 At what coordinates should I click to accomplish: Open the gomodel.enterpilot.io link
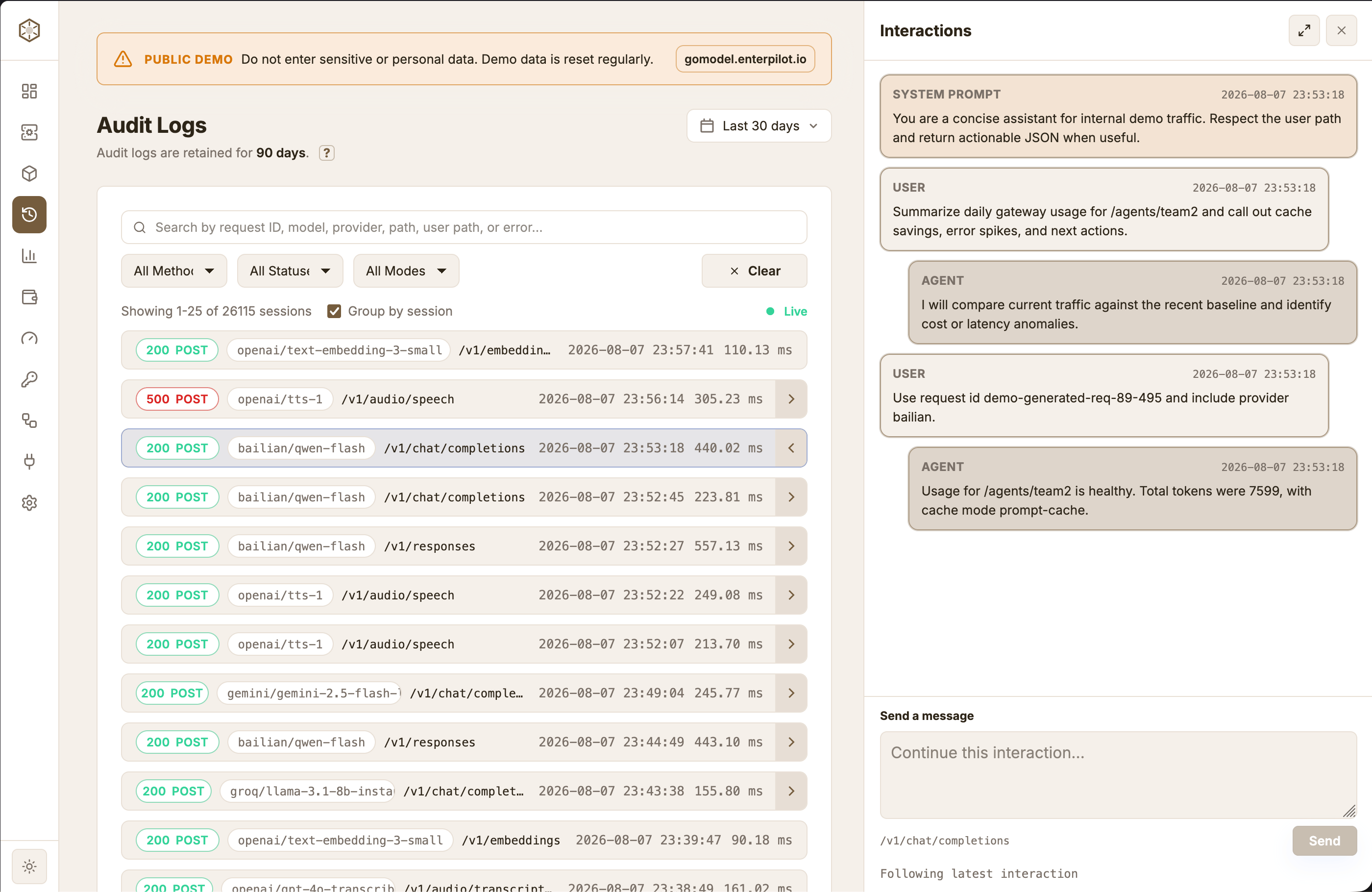pyautogui.click(x=745, y=59)
